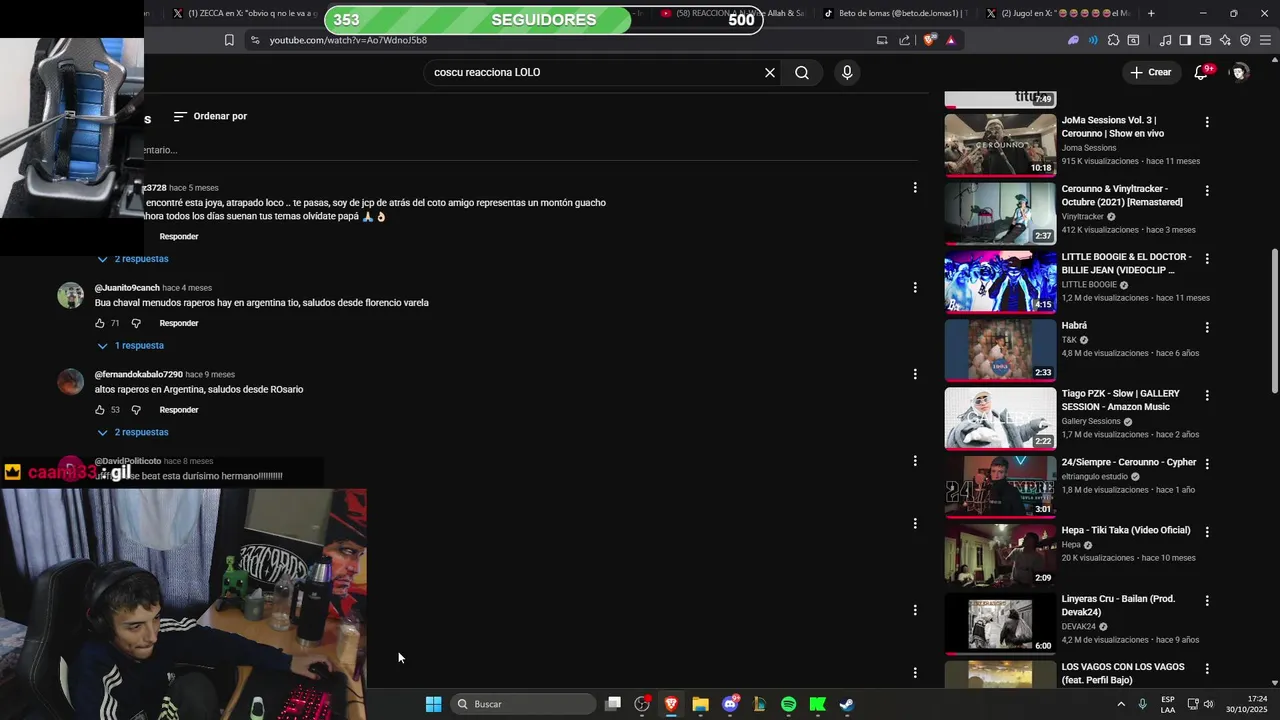This screenshot has width=1280, height=720.
Task: Switch to the Beto de lomas TikTok tab
Action: [895, 13]
